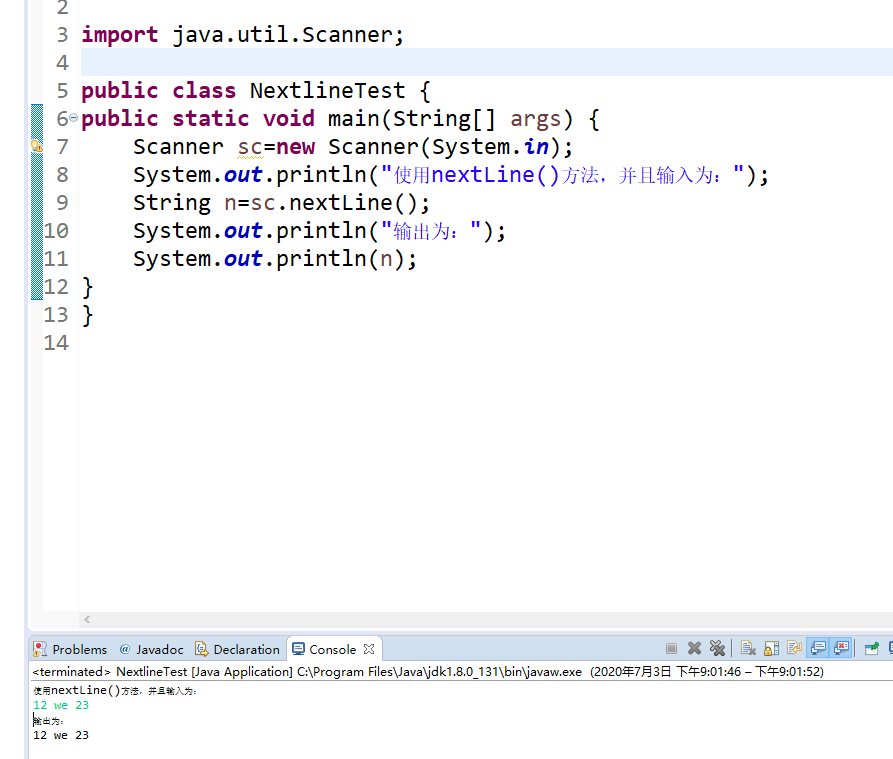893x759 pixels.
Task: Click the word Scanner in the import statement
Action: pos(347,35)
